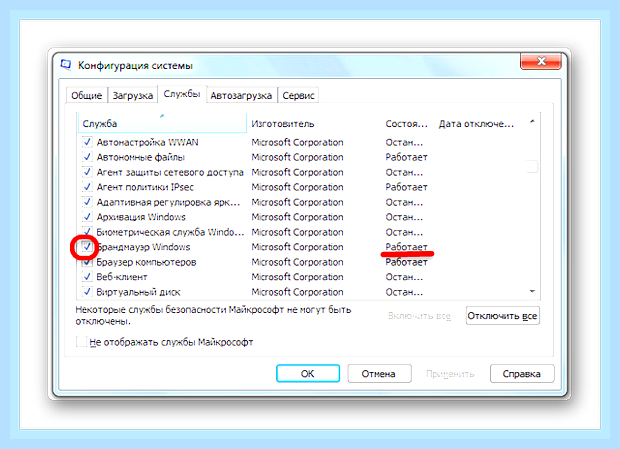Sort by the Изготовитель column header

pyautogui.click(x=314, y=123)
